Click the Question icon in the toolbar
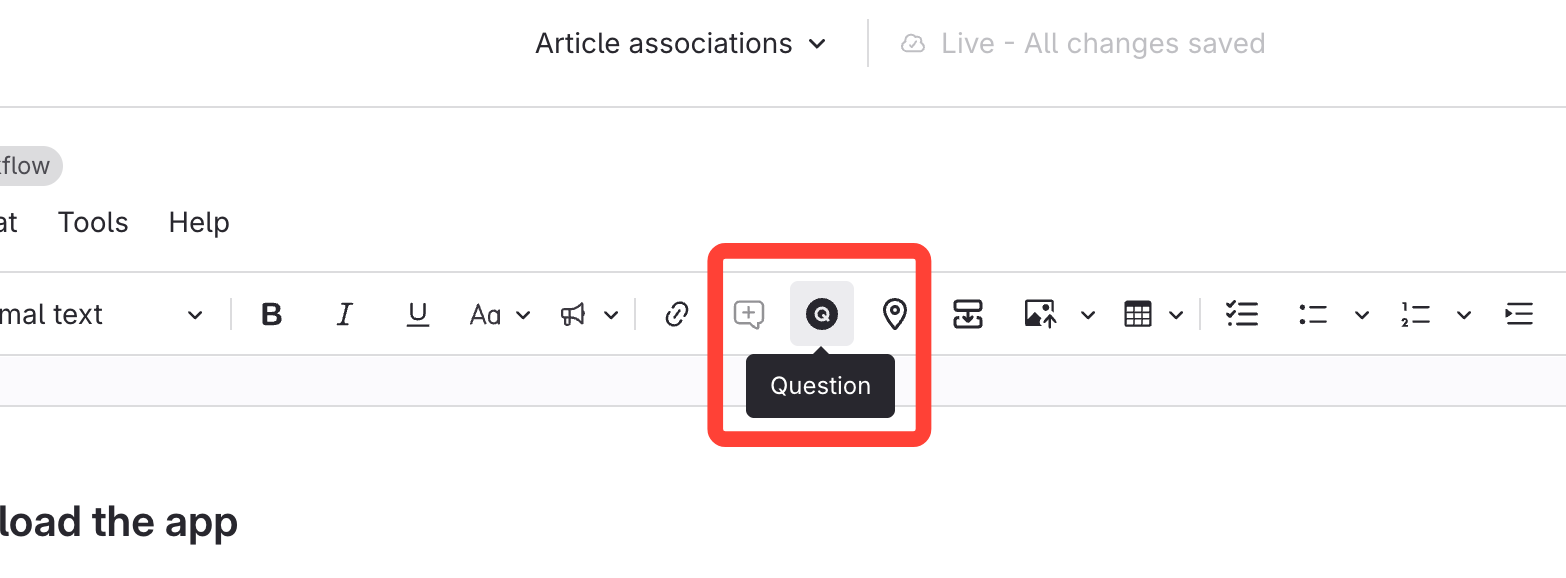This screenshot has height=578, width=1566. 821,315
